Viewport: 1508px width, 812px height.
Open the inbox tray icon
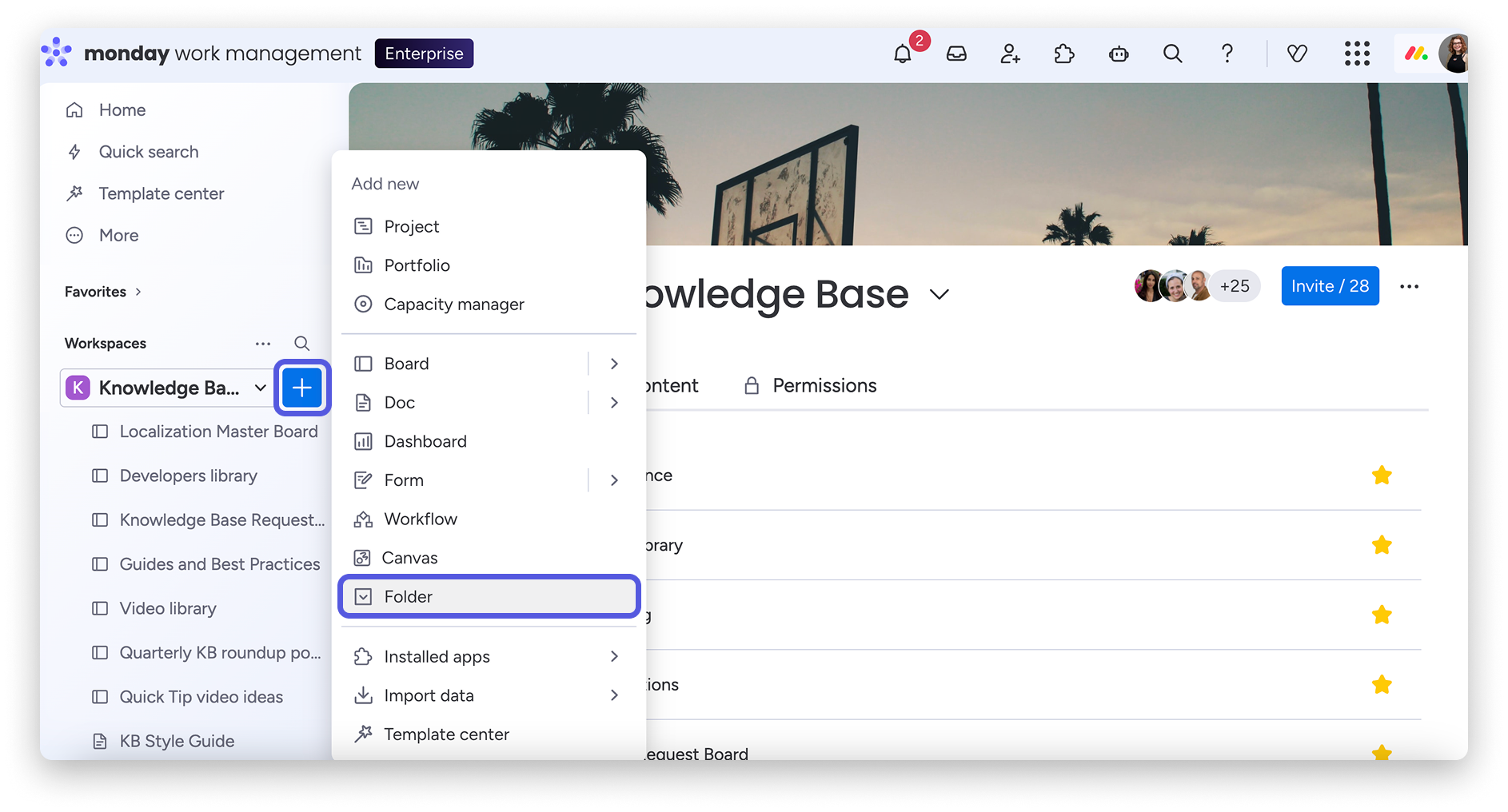click(x=957, y=54)
